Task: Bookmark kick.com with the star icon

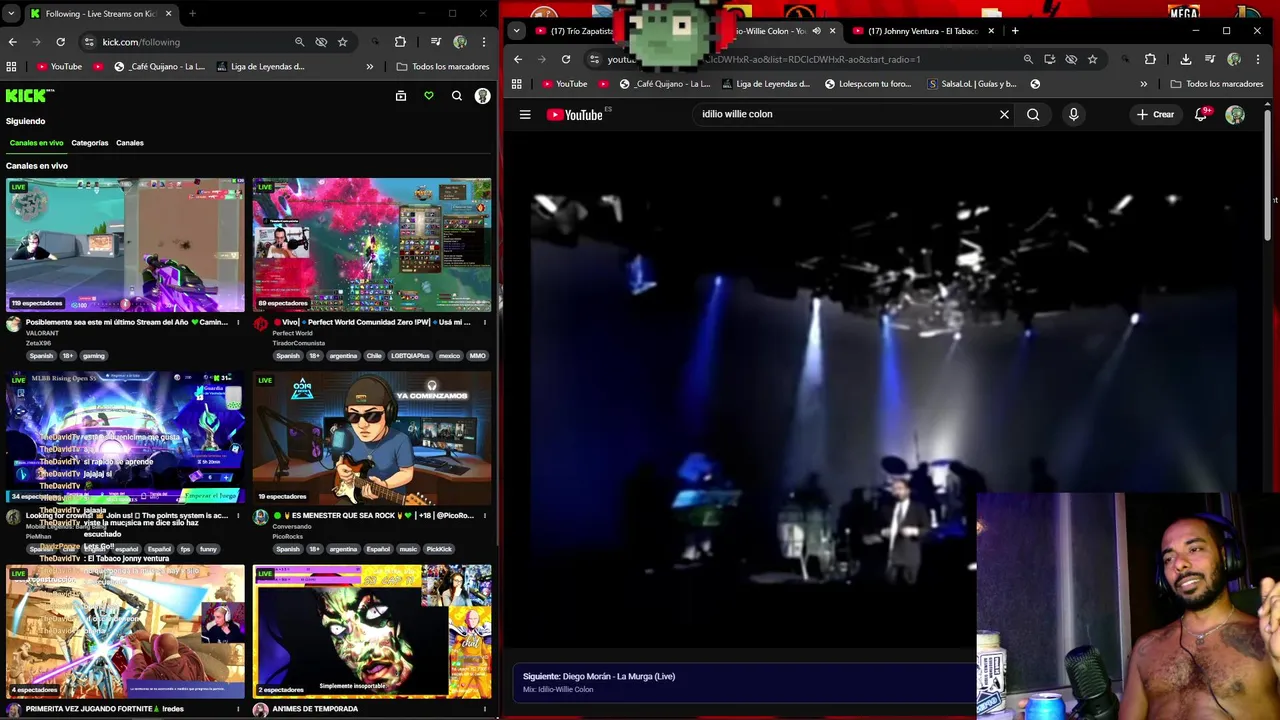Action: click(x=343, y=42)
